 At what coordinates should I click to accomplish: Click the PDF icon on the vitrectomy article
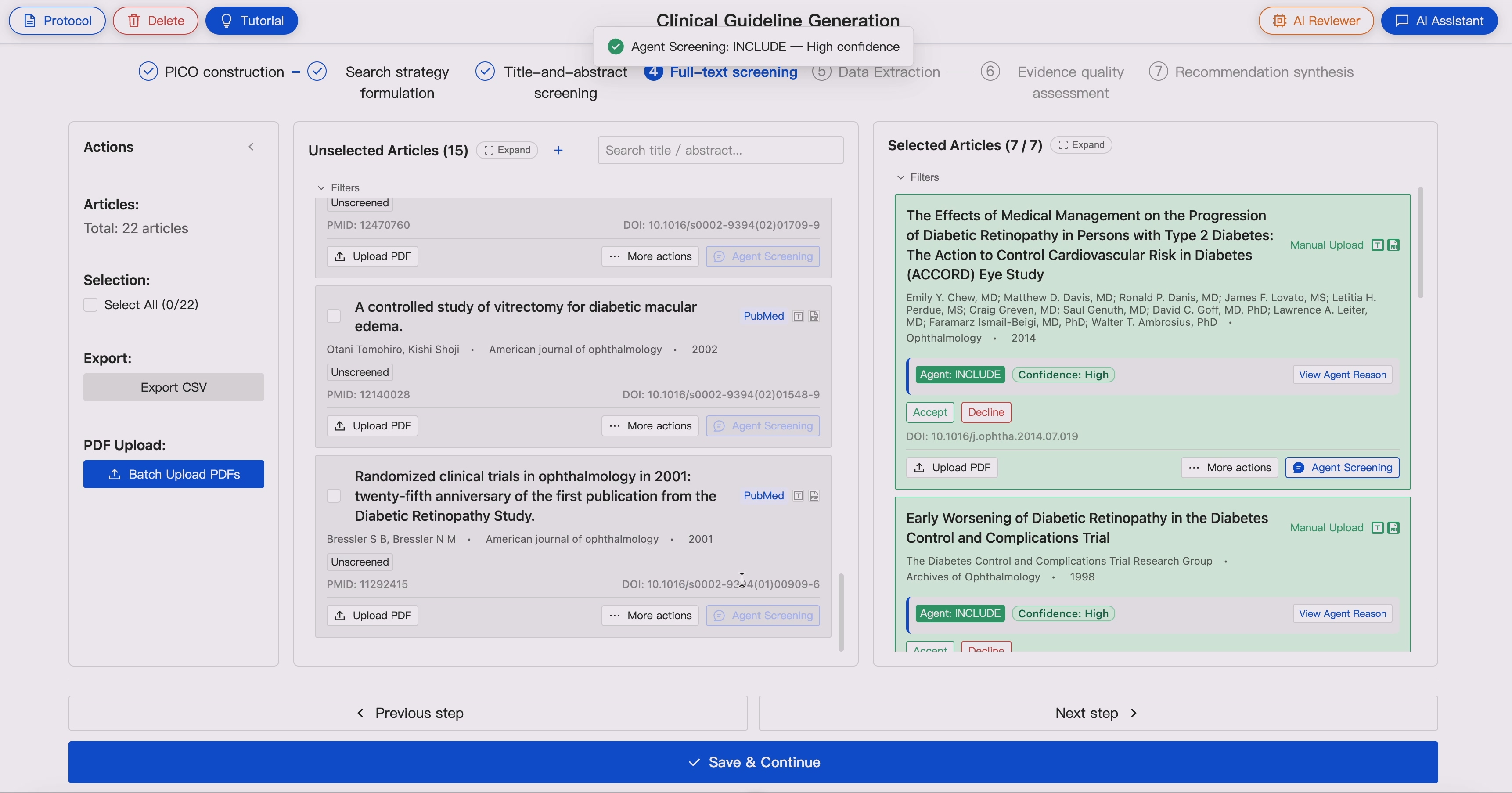pos(814,317)
